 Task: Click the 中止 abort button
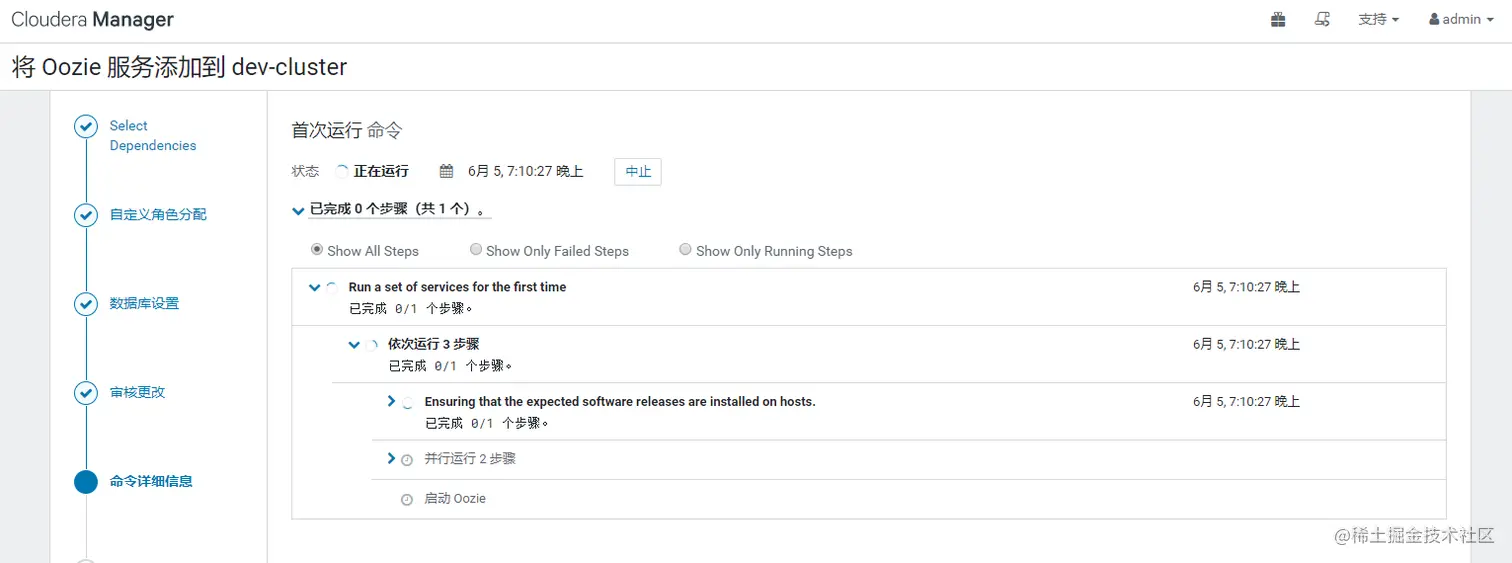pos(638,172)
